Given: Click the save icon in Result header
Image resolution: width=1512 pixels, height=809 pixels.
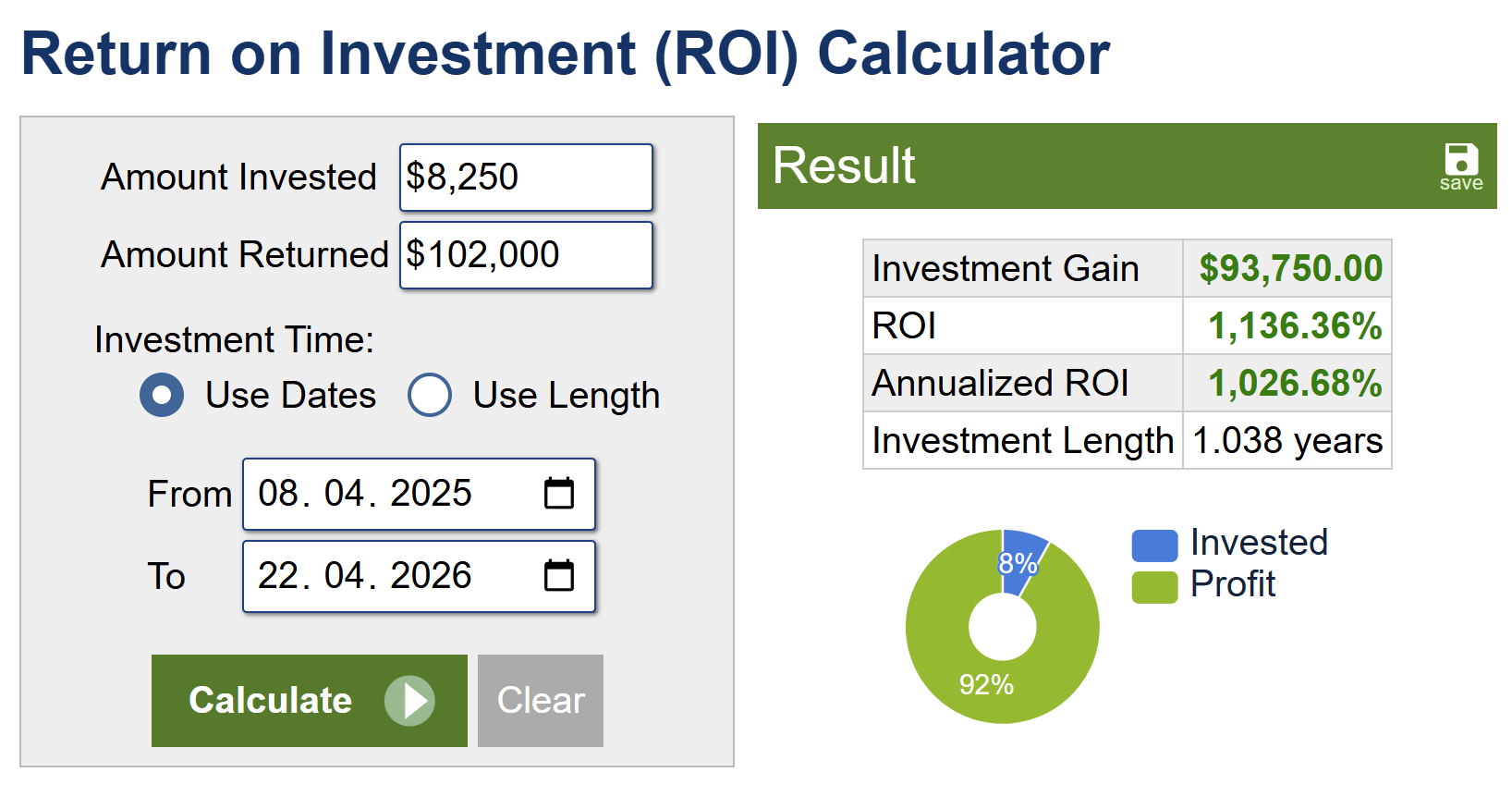Looking at the screenshot, I should 1460,165.
